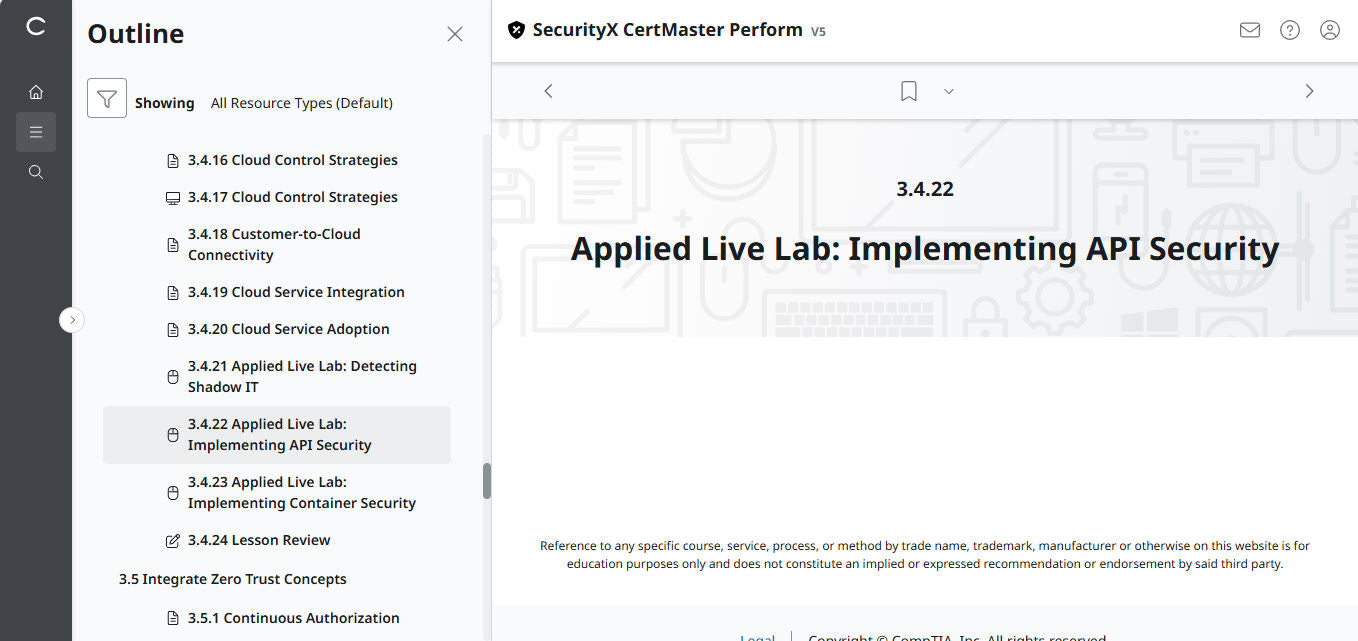Select the outline menu icon in sidebar
1358x641 pixels.
click(36, 131)
